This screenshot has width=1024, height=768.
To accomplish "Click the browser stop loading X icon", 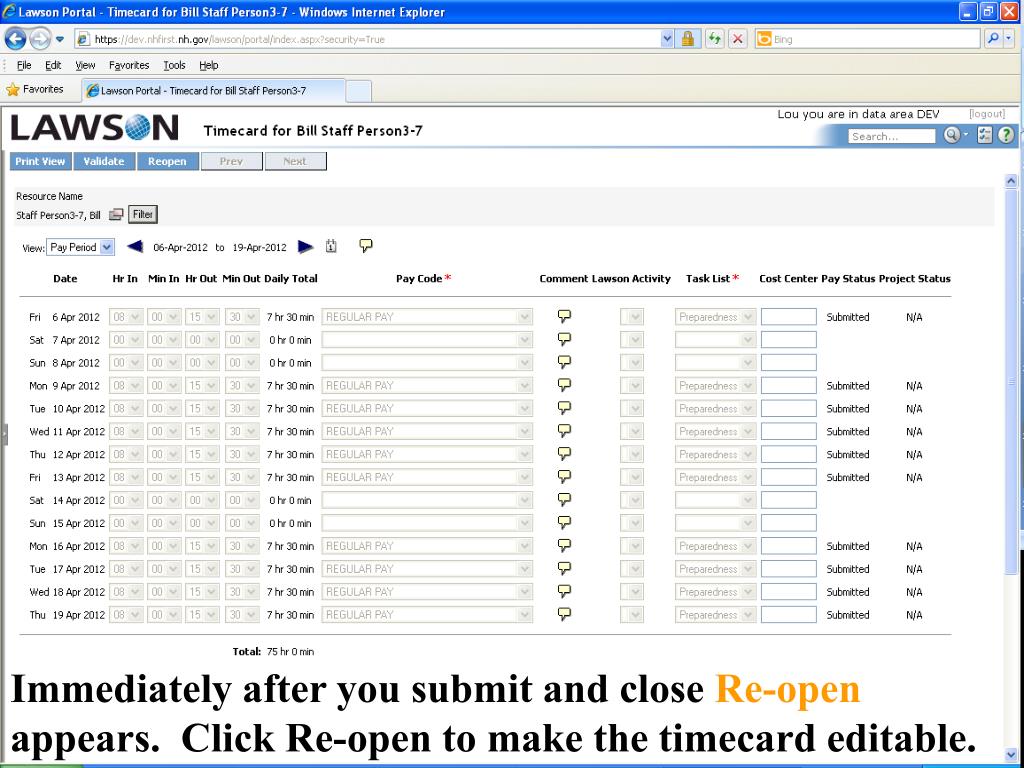I will (x=737, y=39).
